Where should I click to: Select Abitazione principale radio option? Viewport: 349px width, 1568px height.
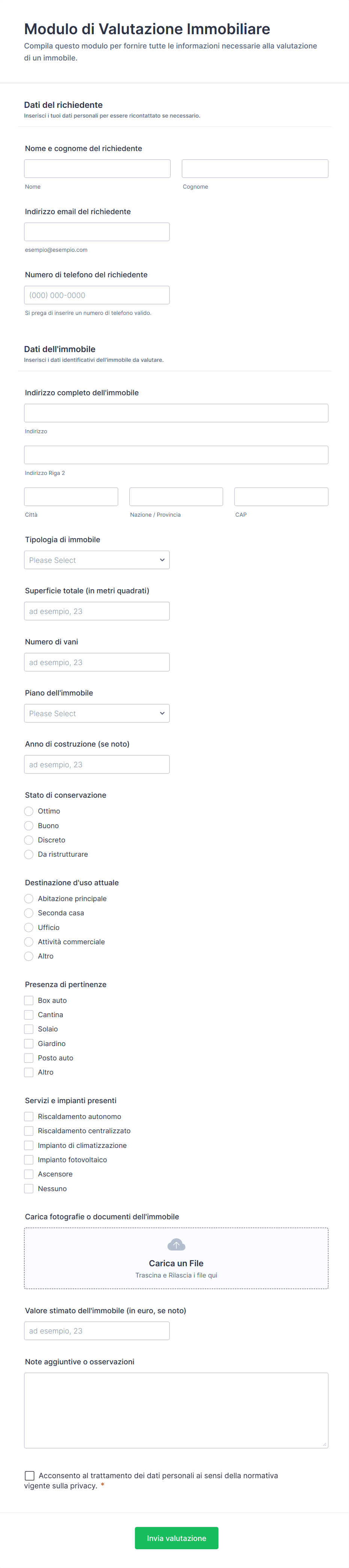click(x=29, y=898)
